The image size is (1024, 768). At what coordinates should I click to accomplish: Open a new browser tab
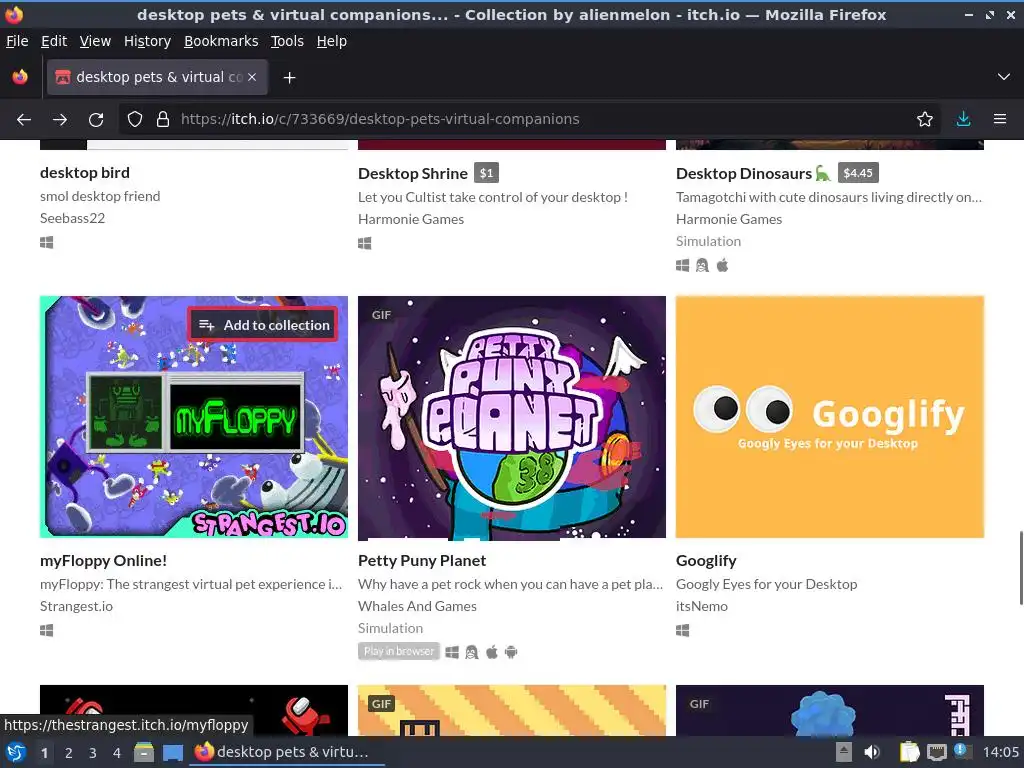point(289,78)
